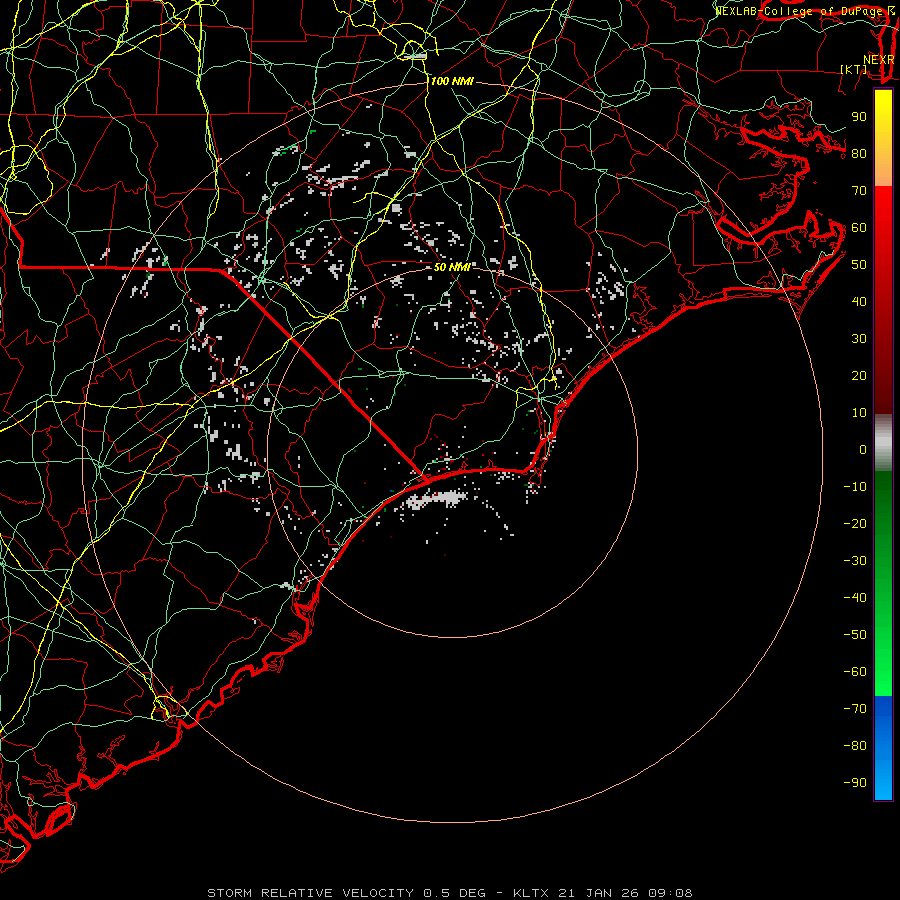Select the 0 knots scale value

pos(863,450)
